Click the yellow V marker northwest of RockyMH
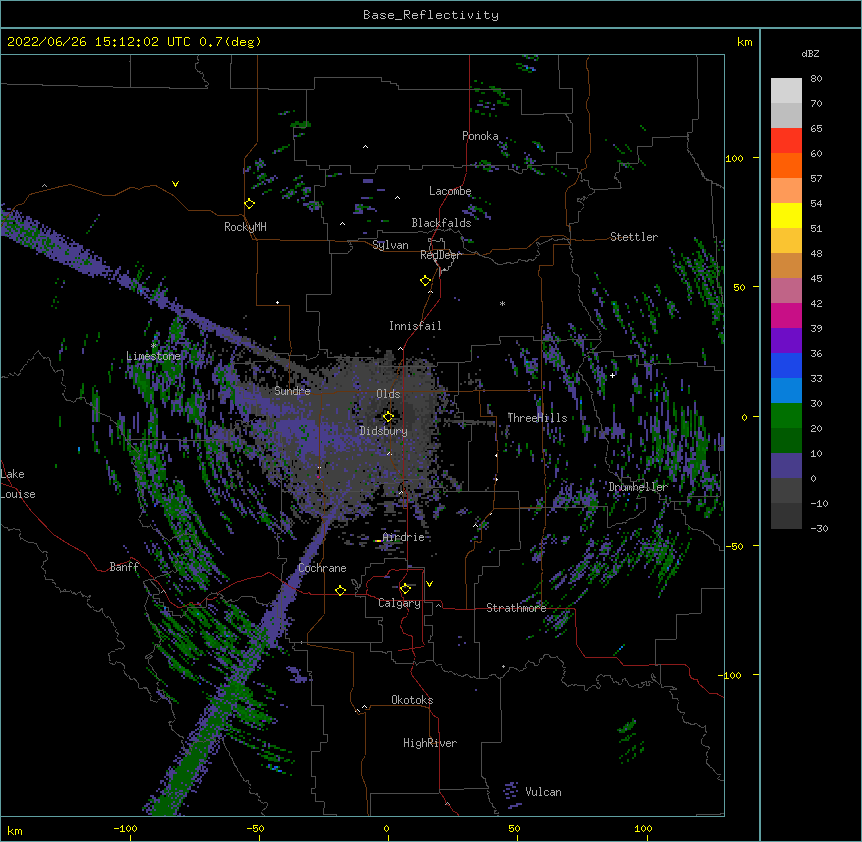 click(x=175, y=184)
